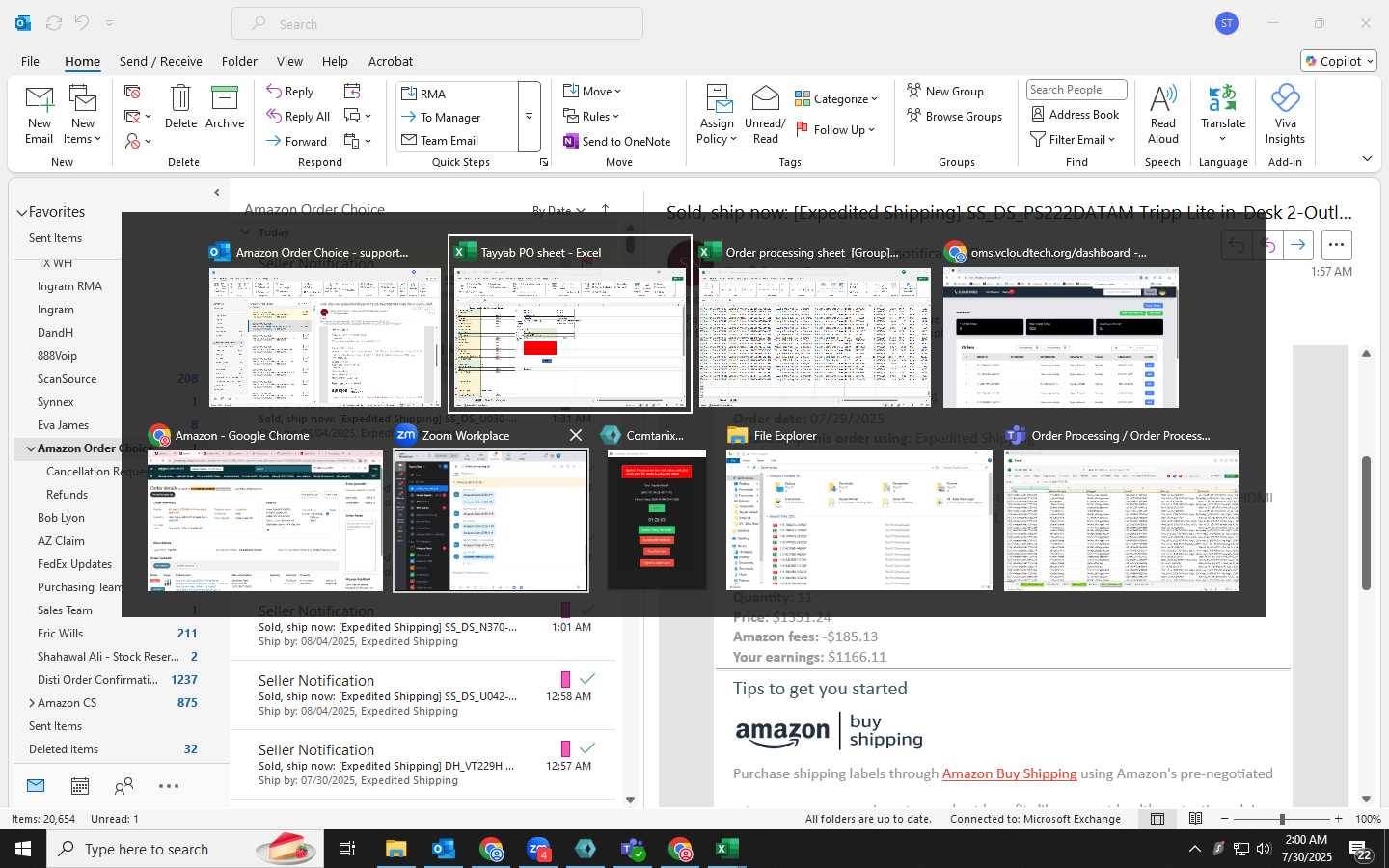This screenshot has width=1389, height=868.
Task: Click the New Email icon
Action: point(40,114)
